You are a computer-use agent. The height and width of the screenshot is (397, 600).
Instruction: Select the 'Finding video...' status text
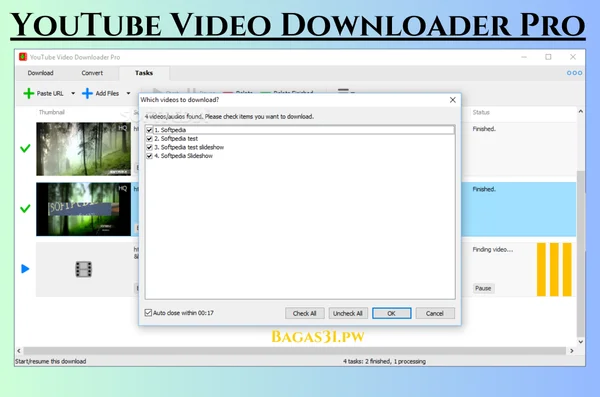[492, 250]
